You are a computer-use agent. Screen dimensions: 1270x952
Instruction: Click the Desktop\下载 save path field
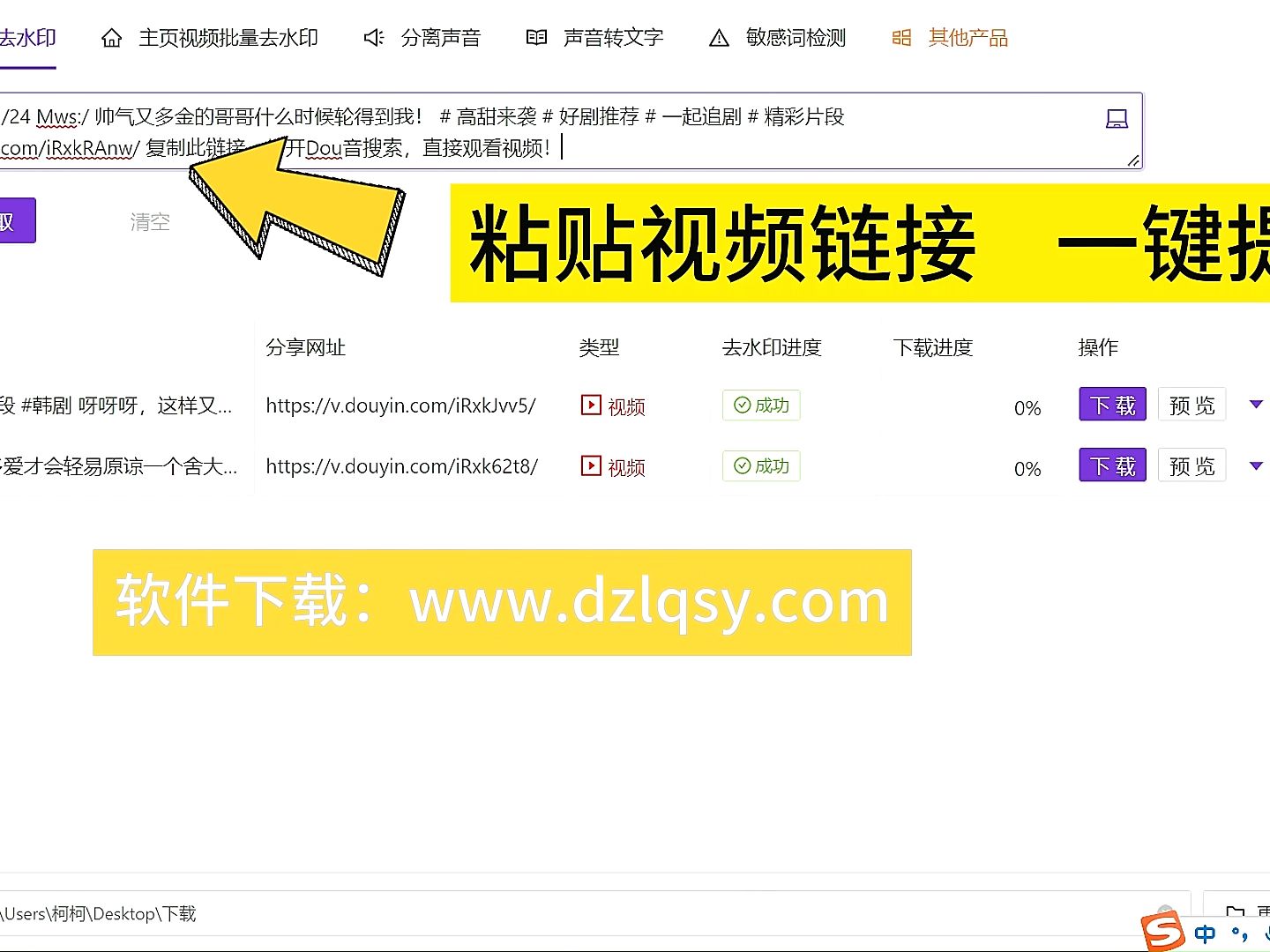[594, 913]
